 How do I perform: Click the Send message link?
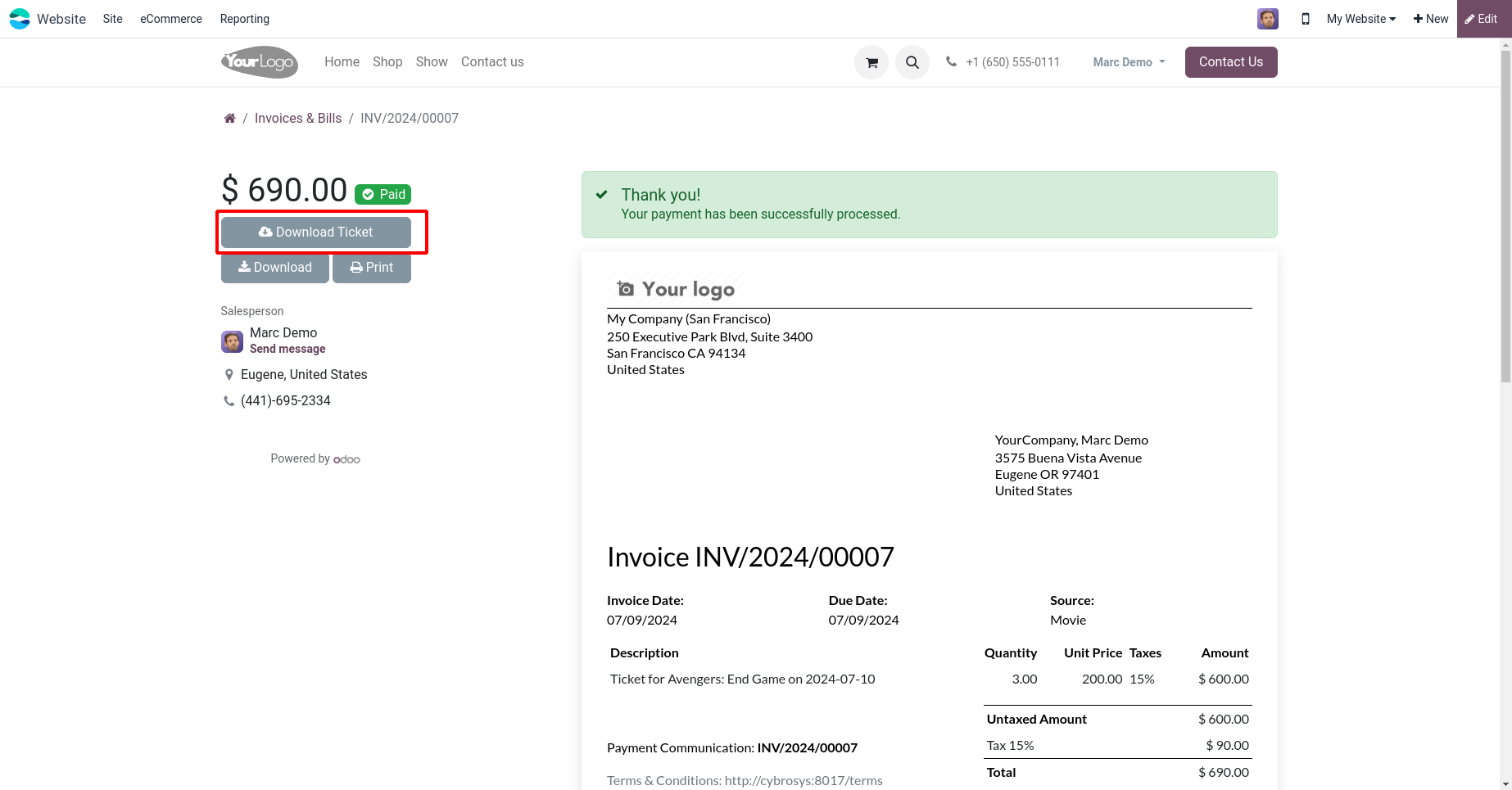click(287, 349)
